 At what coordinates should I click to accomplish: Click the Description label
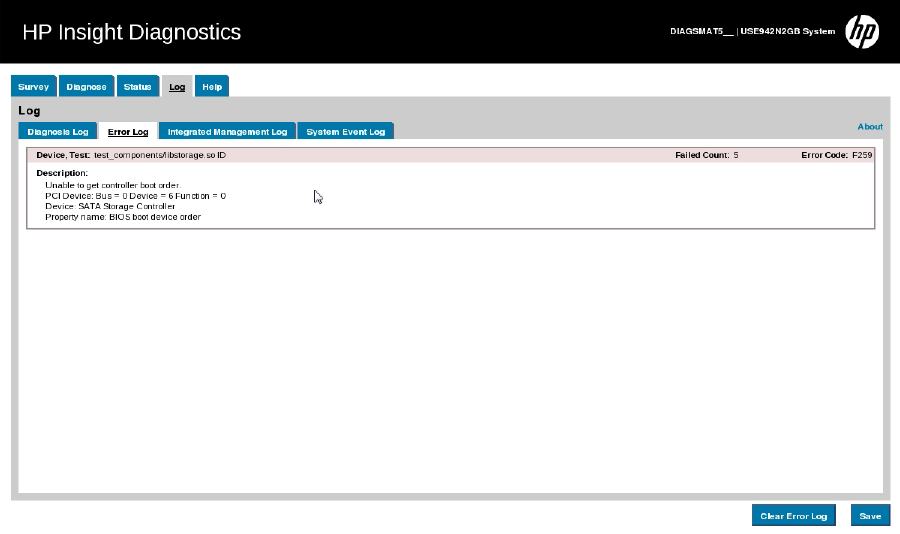pos(62,173)
